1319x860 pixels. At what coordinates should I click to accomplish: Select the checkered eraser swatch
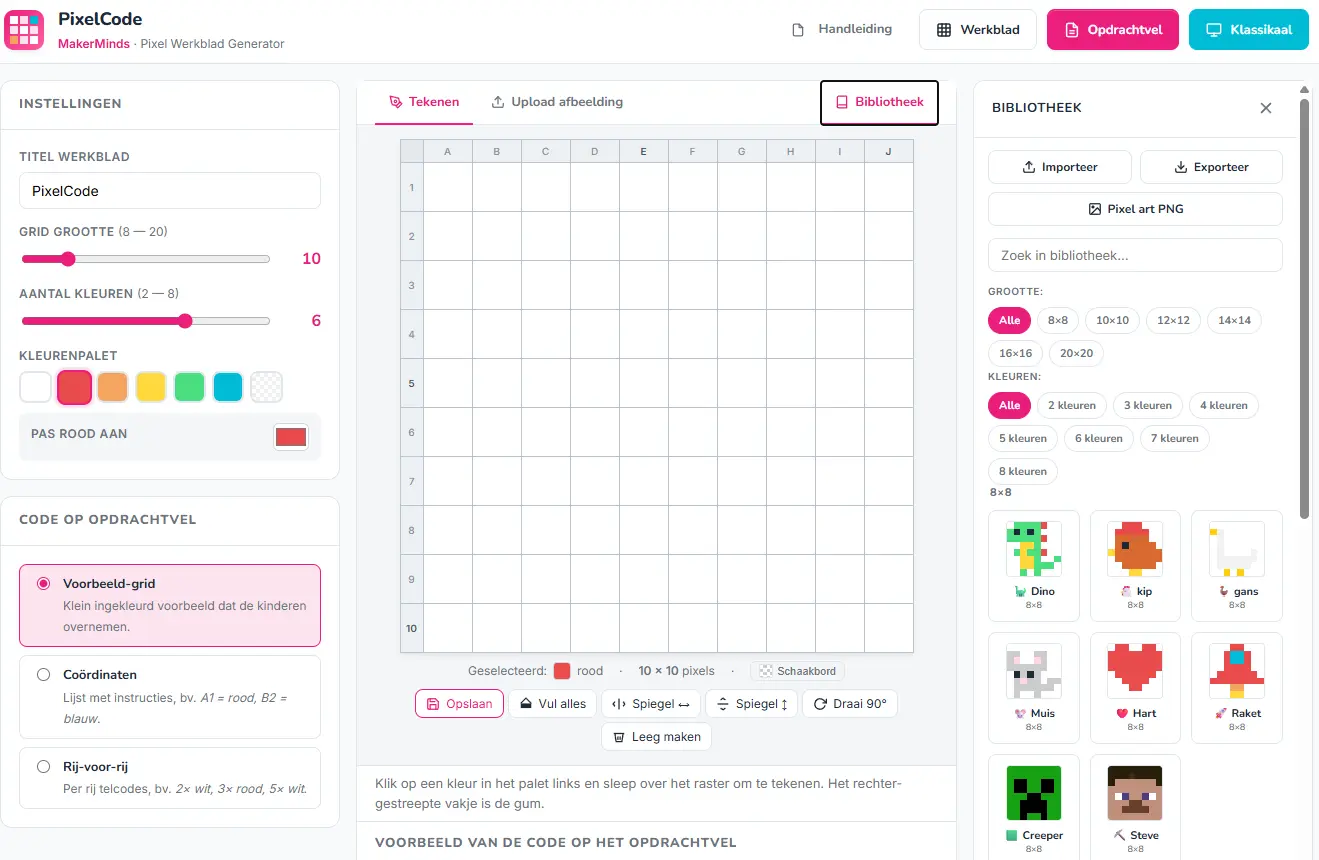click(266, 387)
